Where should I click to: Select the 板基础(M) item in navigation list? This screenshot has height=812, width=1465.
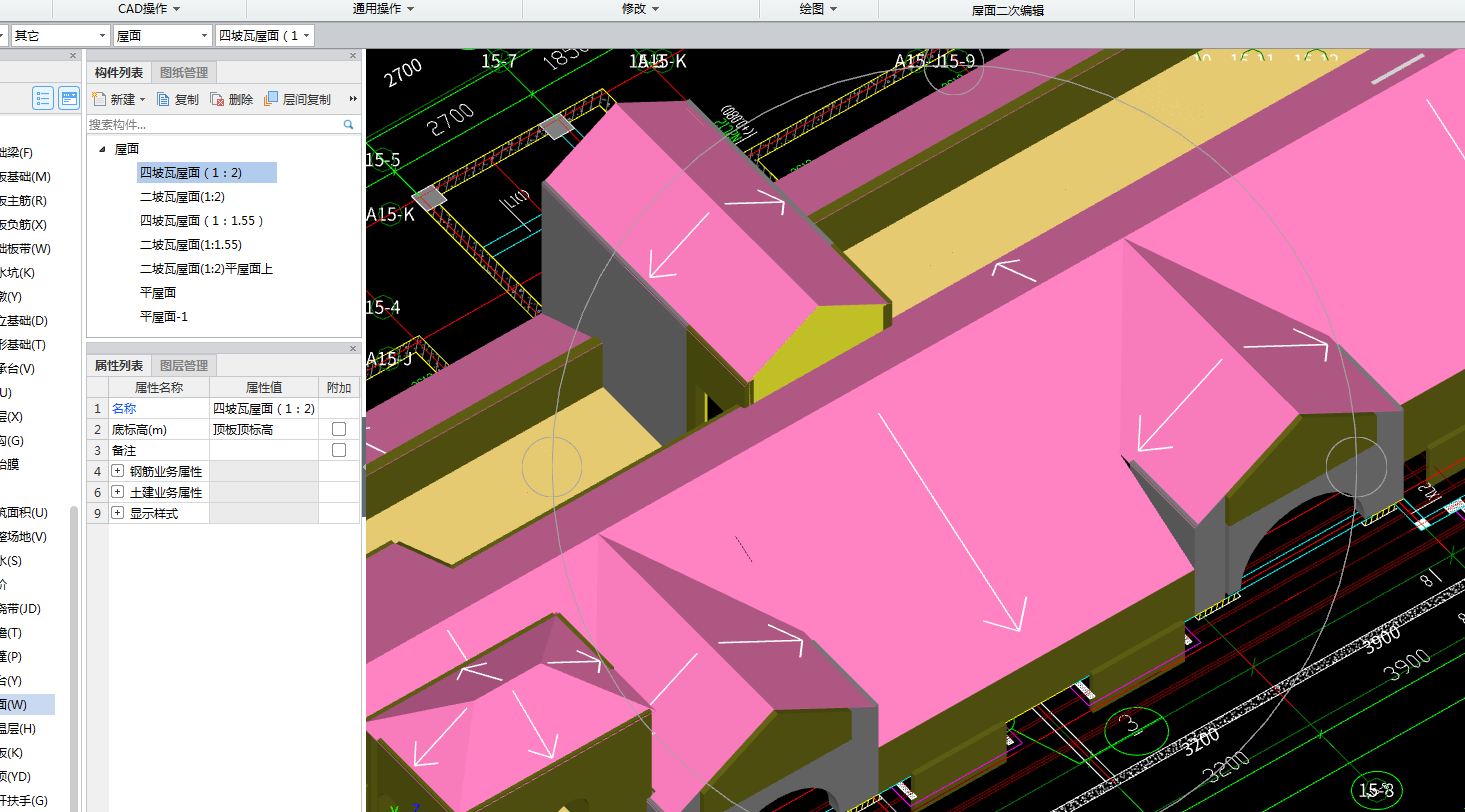pyautogui.click(x=25, y=177)
